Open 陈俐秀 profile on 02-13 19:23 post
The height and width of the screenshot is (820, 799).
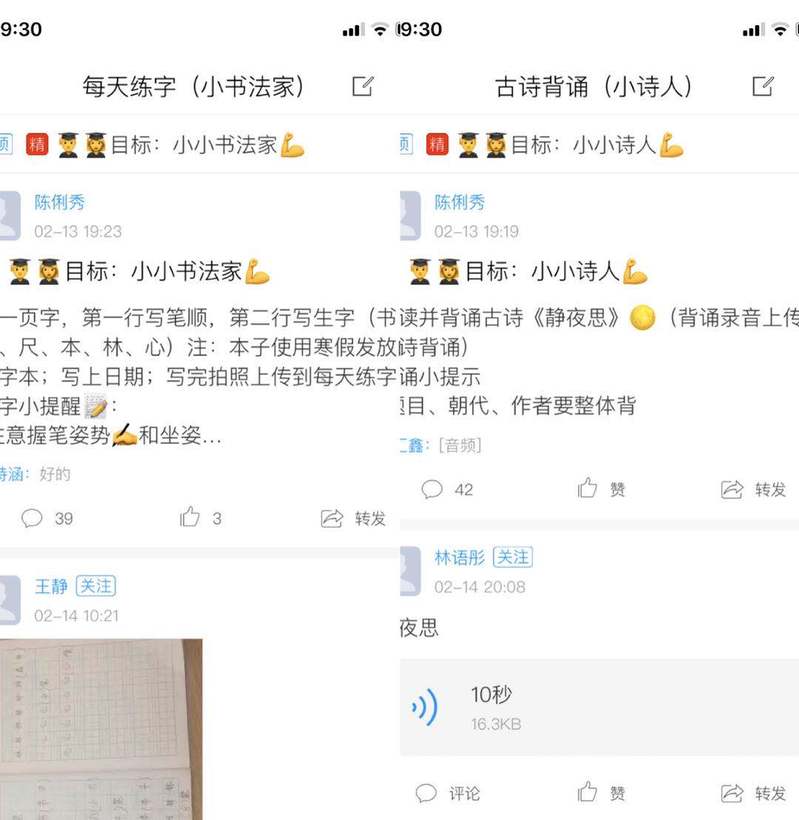coord(60,202)
